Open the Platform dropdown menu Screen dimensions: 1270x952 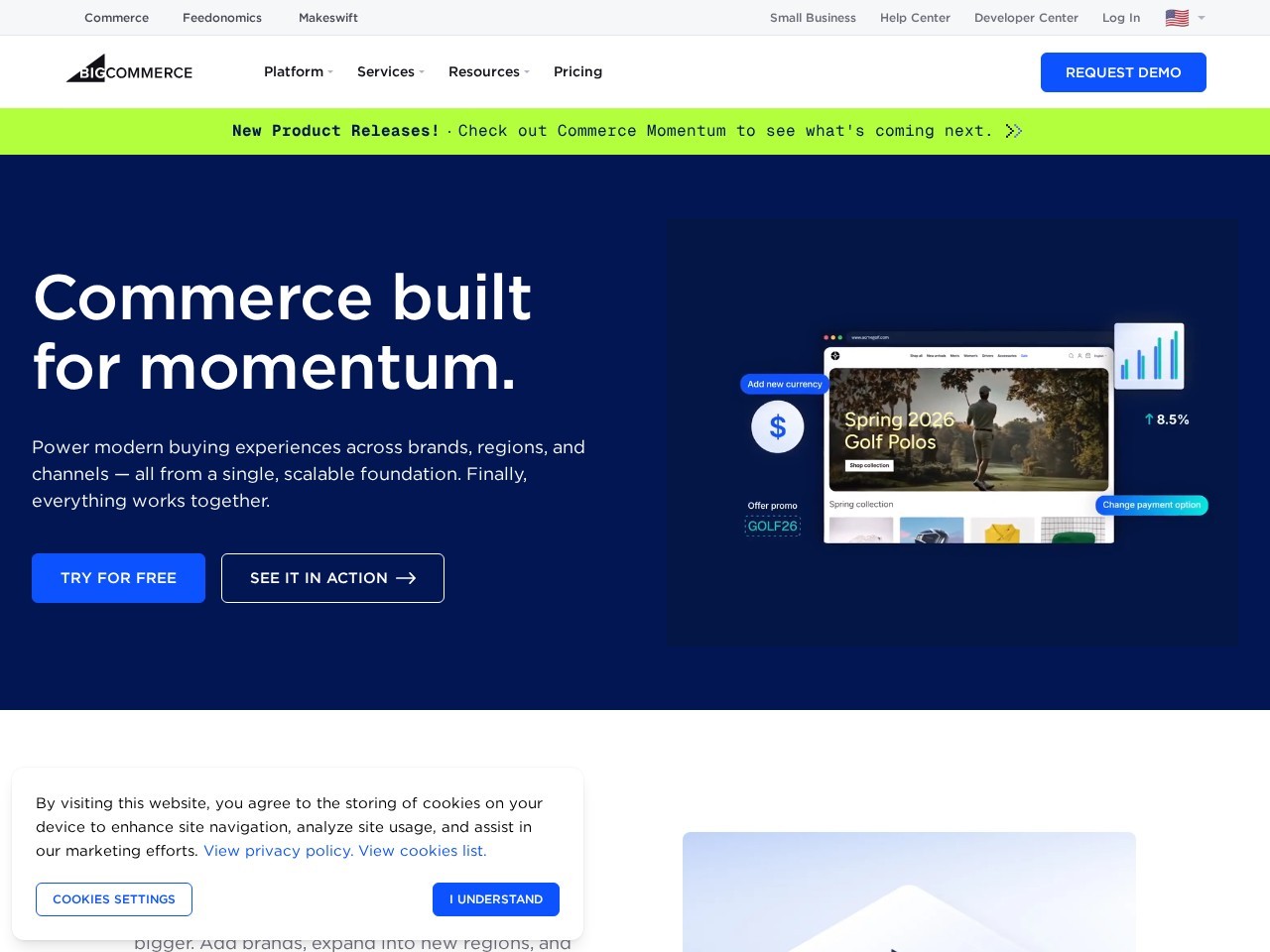299,71
